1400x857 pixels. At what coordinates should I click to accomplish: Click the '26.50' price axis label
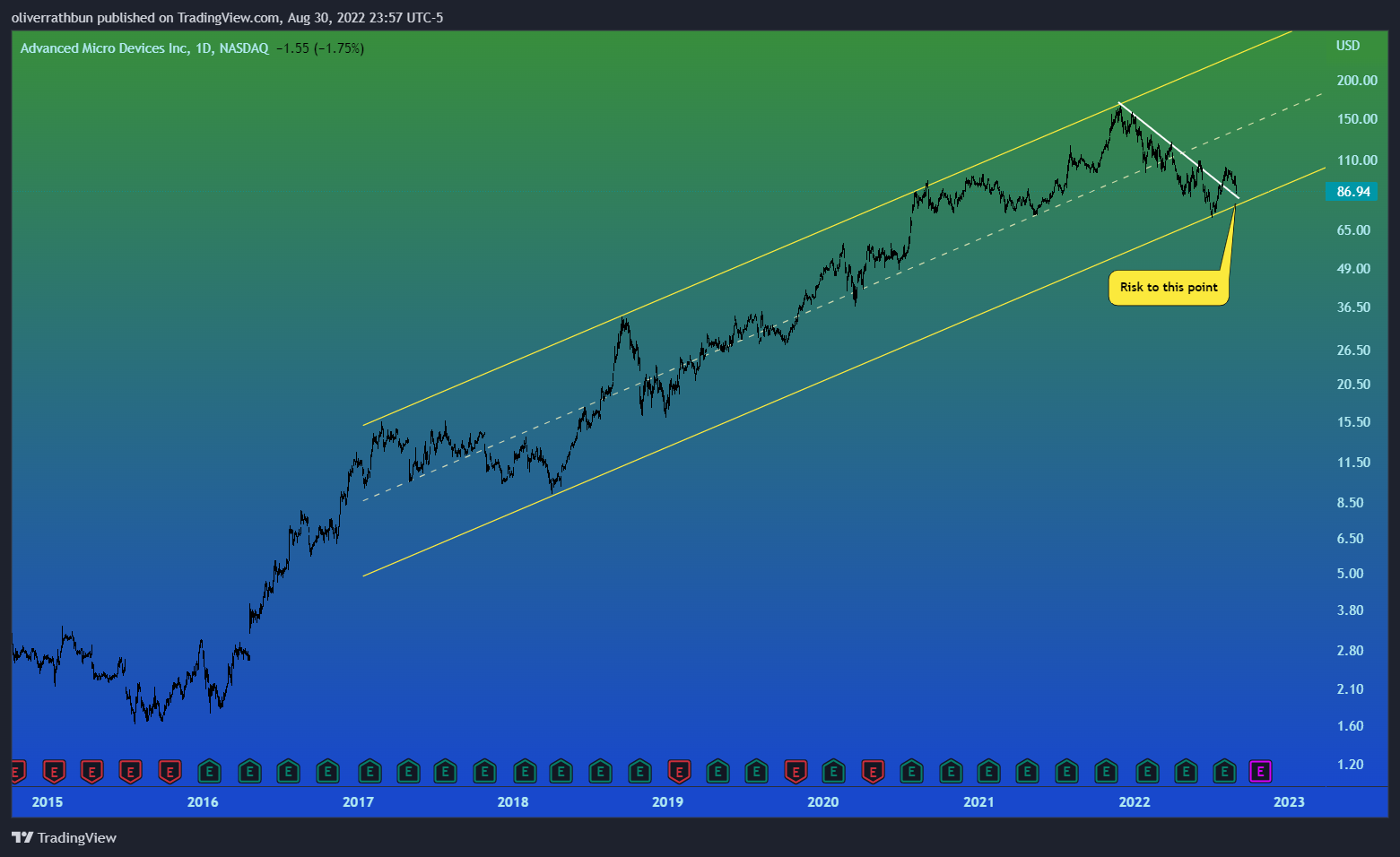click(1353, 351)
